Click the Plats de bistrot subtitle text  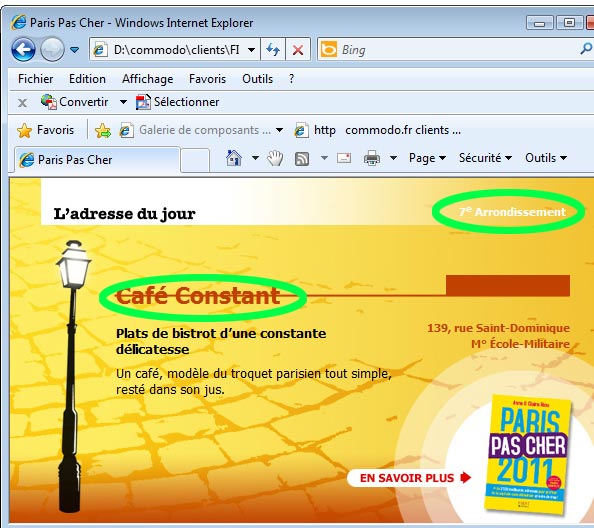[x=221, y=341]
